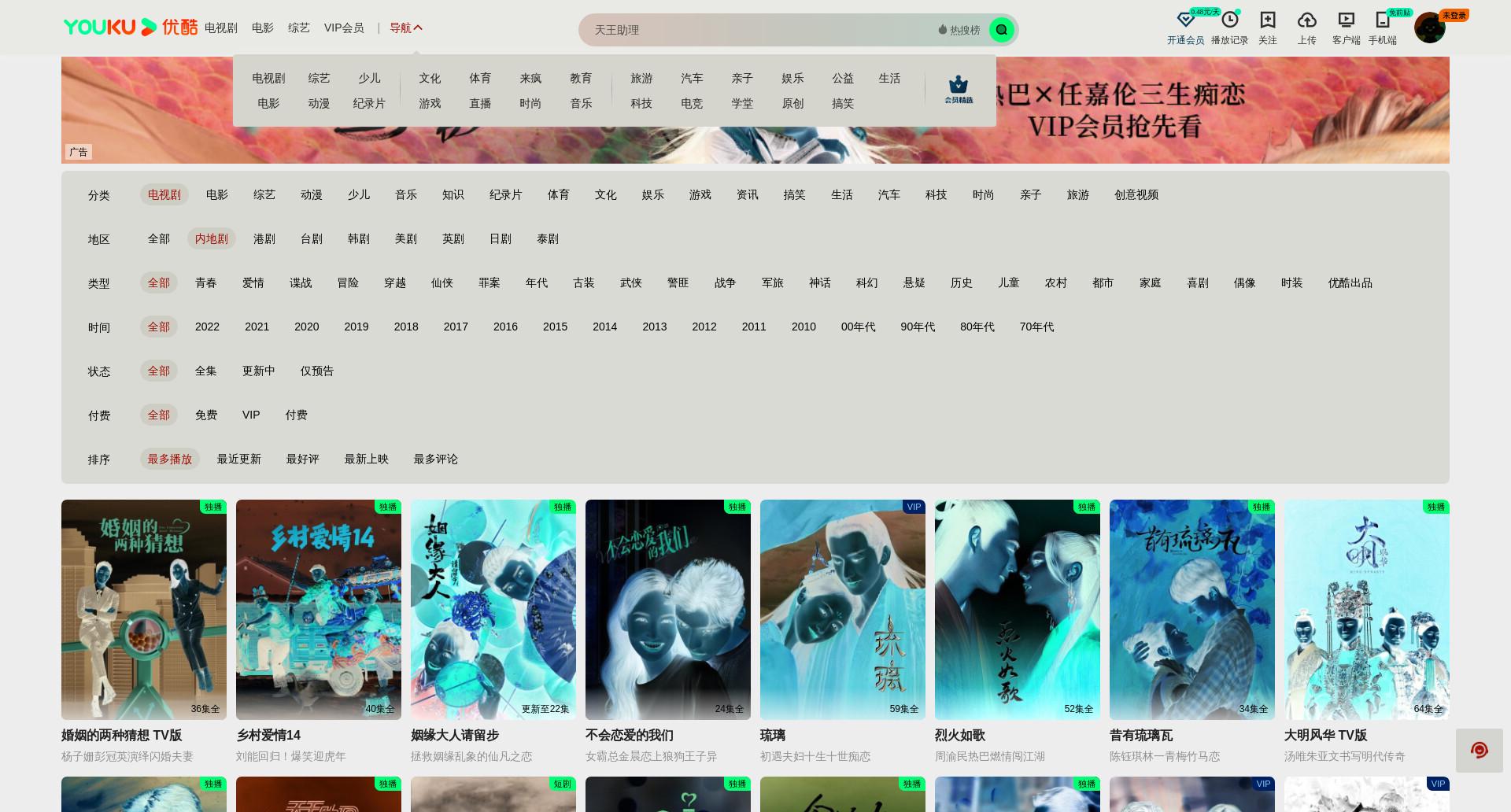The height and width of the screenshot is (812, 1511).
Task: Select the 电视剧 category filter
Action: click(164, 194)
